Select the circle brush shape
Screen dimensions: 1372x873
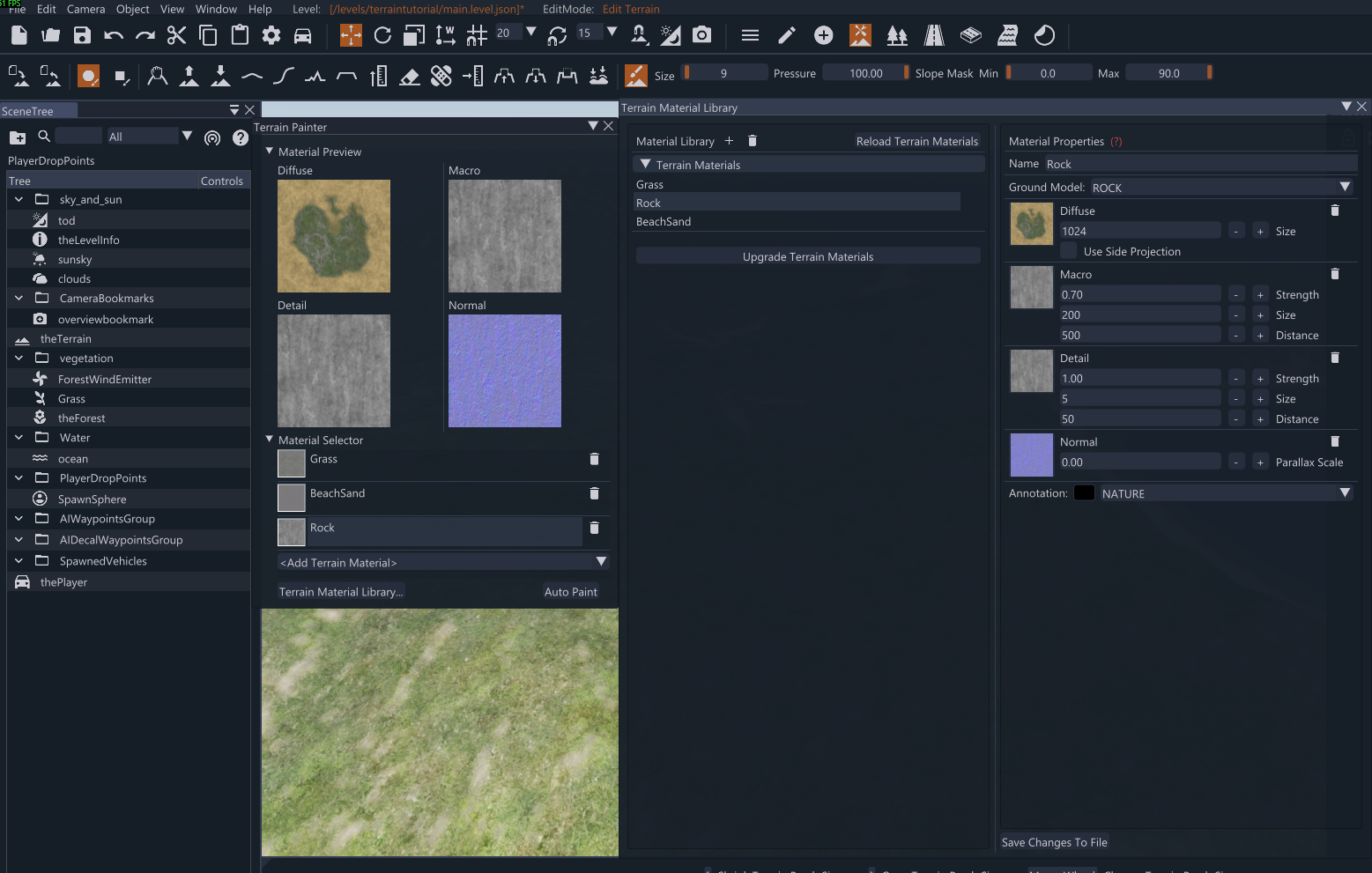89,76
